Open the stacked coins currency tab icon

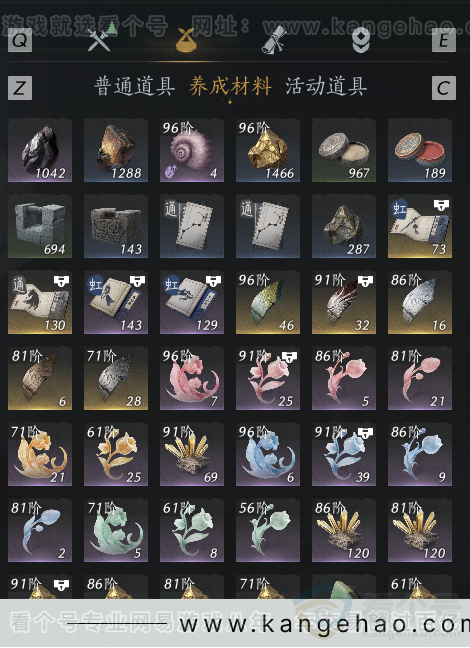coord(360,40)
